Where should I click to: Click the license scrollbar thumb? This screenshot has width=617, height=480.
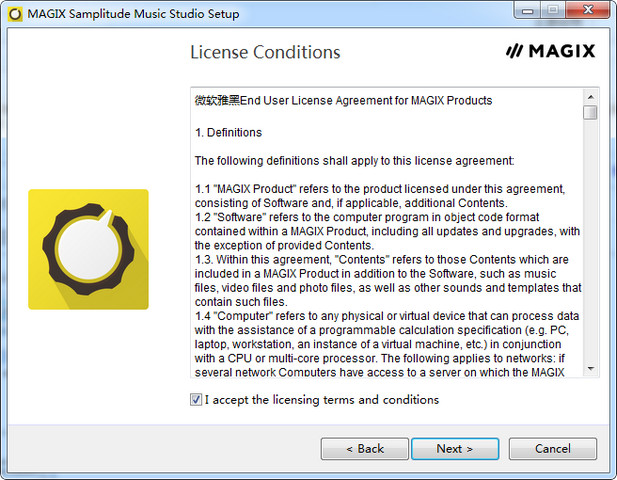pos(590,112)
